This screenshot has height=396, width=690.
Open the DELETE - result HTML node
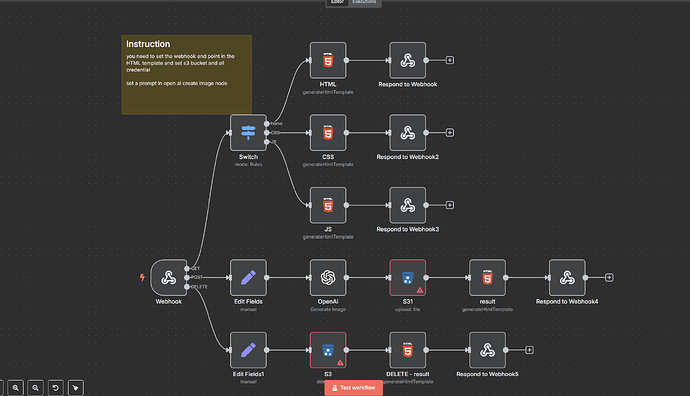point(407,350)
